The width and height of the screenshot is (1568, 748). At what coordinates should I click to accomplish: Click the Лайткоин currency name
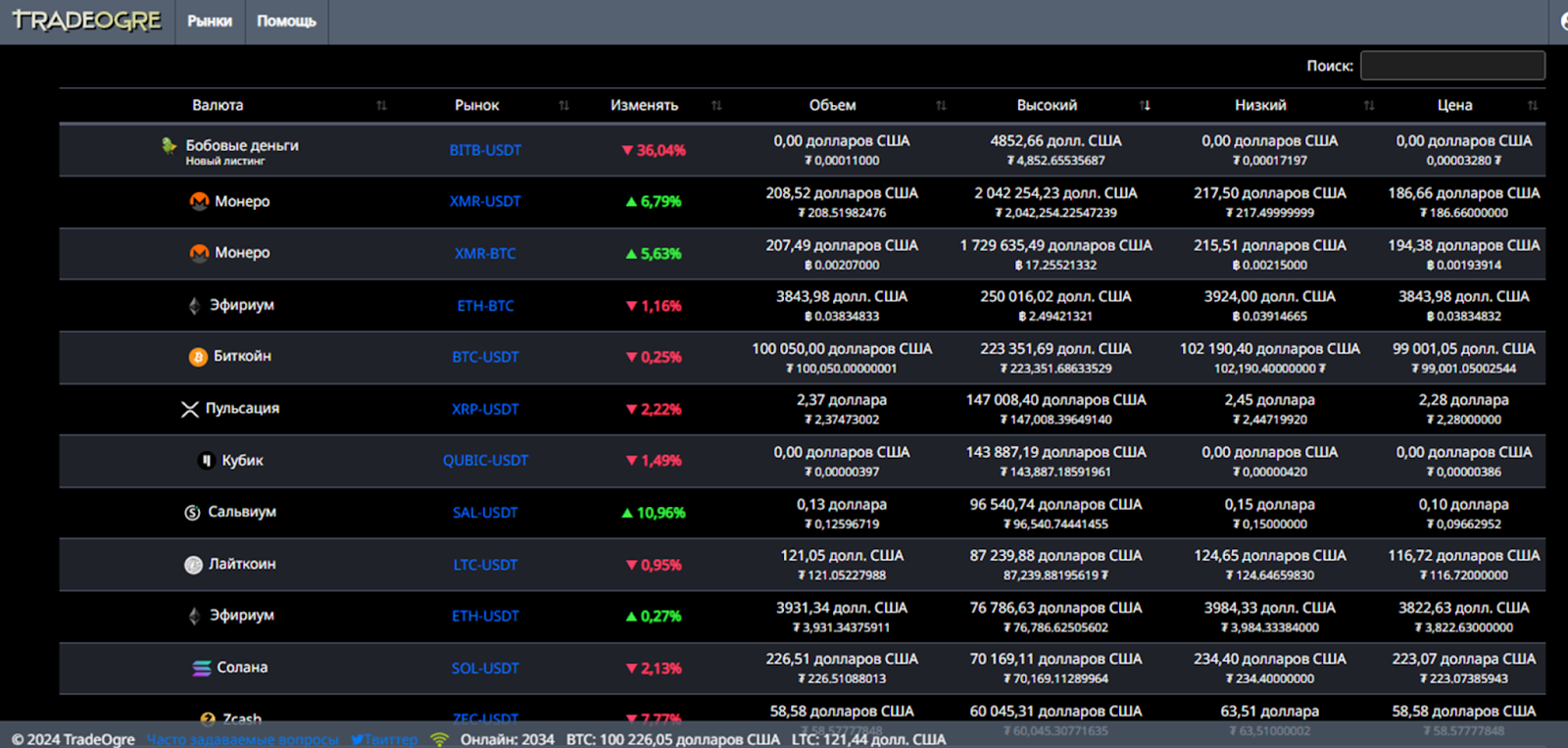click(x=242, y=564)
